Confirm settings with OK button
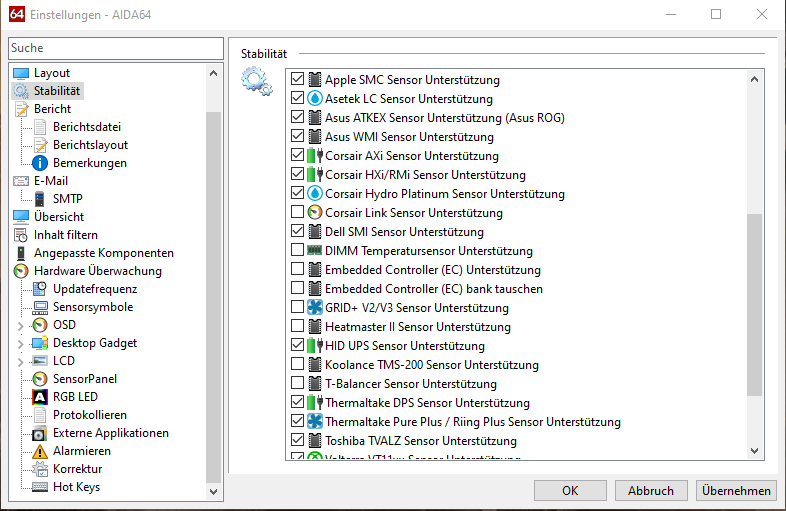Viewport: 786px width, 511px height. 570,490
